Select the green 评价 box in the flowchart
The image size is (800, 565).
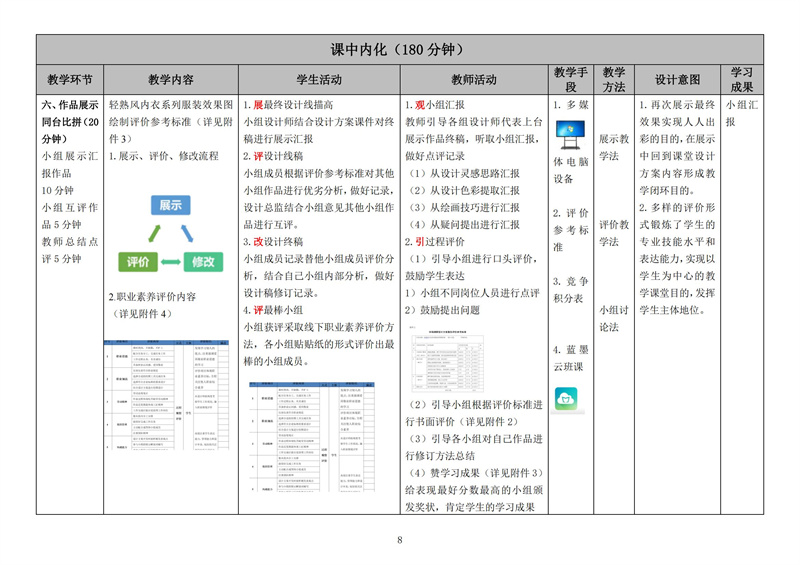point(138,262)
